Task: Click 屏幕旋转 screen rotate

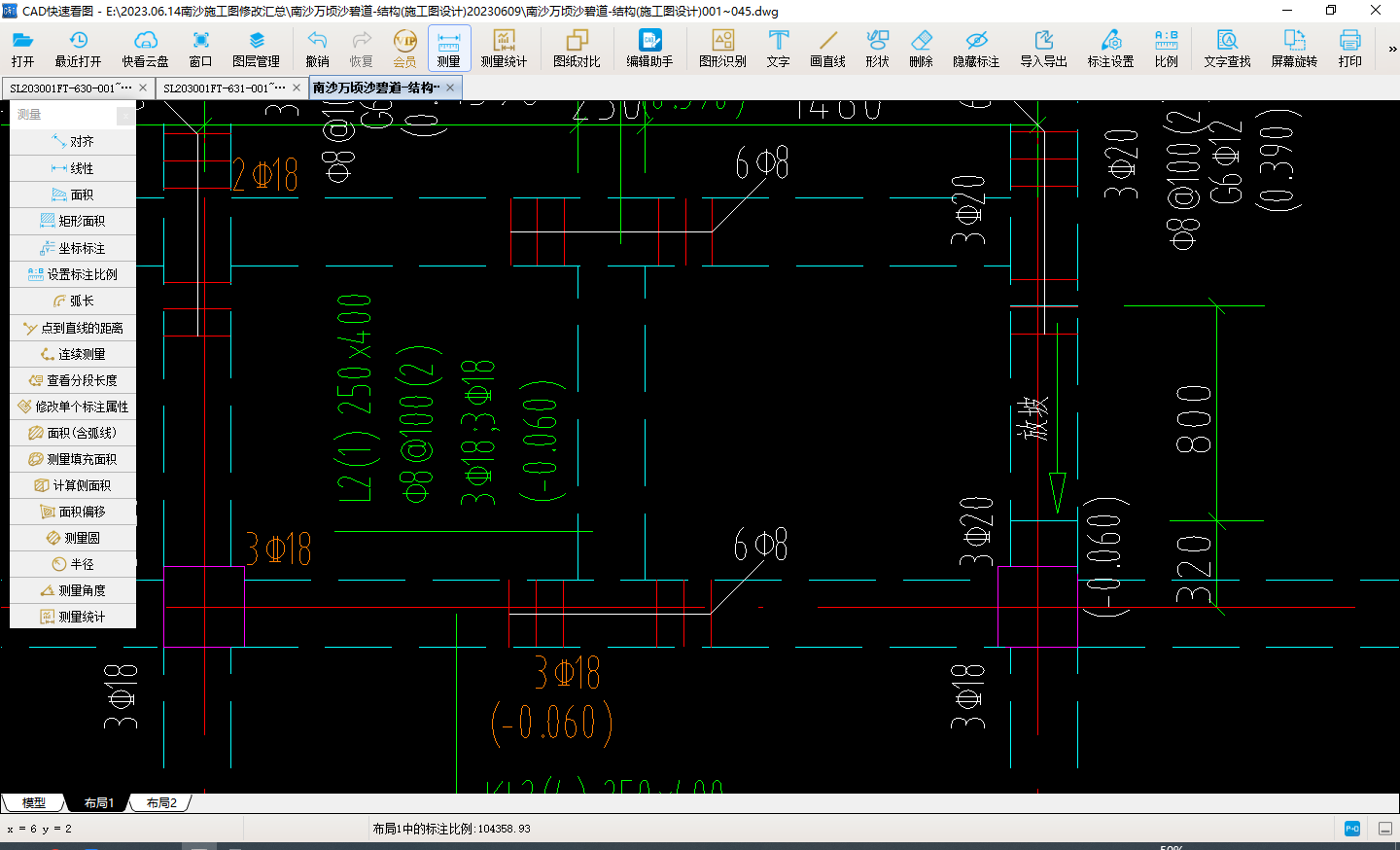Action: (1294, 49)
